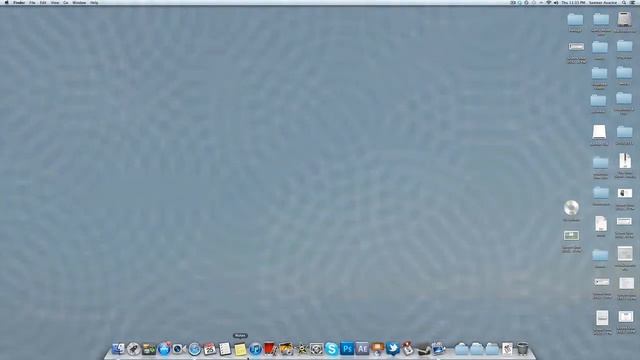Click the volume icon in menu bar
This screenshot has height=360, width=640.
pos(556,2)
